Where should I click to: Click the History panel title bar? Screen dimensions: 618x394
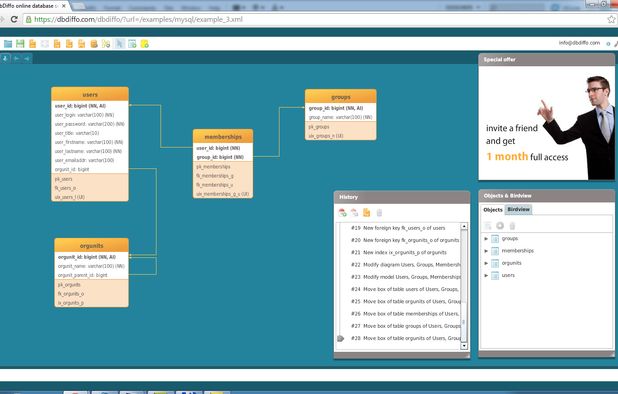coord(402,197)
